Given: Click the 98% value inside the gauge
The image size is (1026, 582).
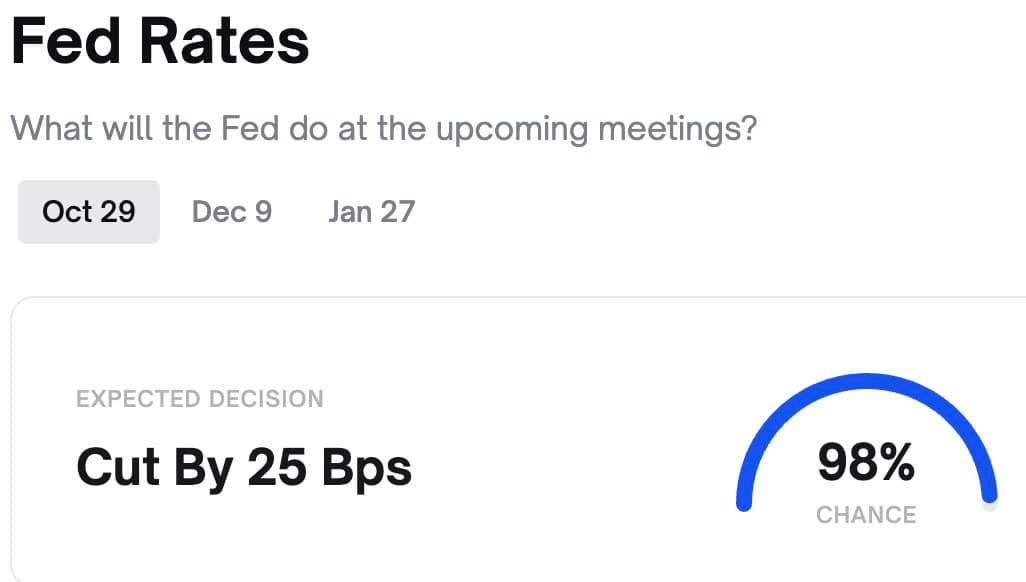Looking at the screenshot, I should (866, 462).
